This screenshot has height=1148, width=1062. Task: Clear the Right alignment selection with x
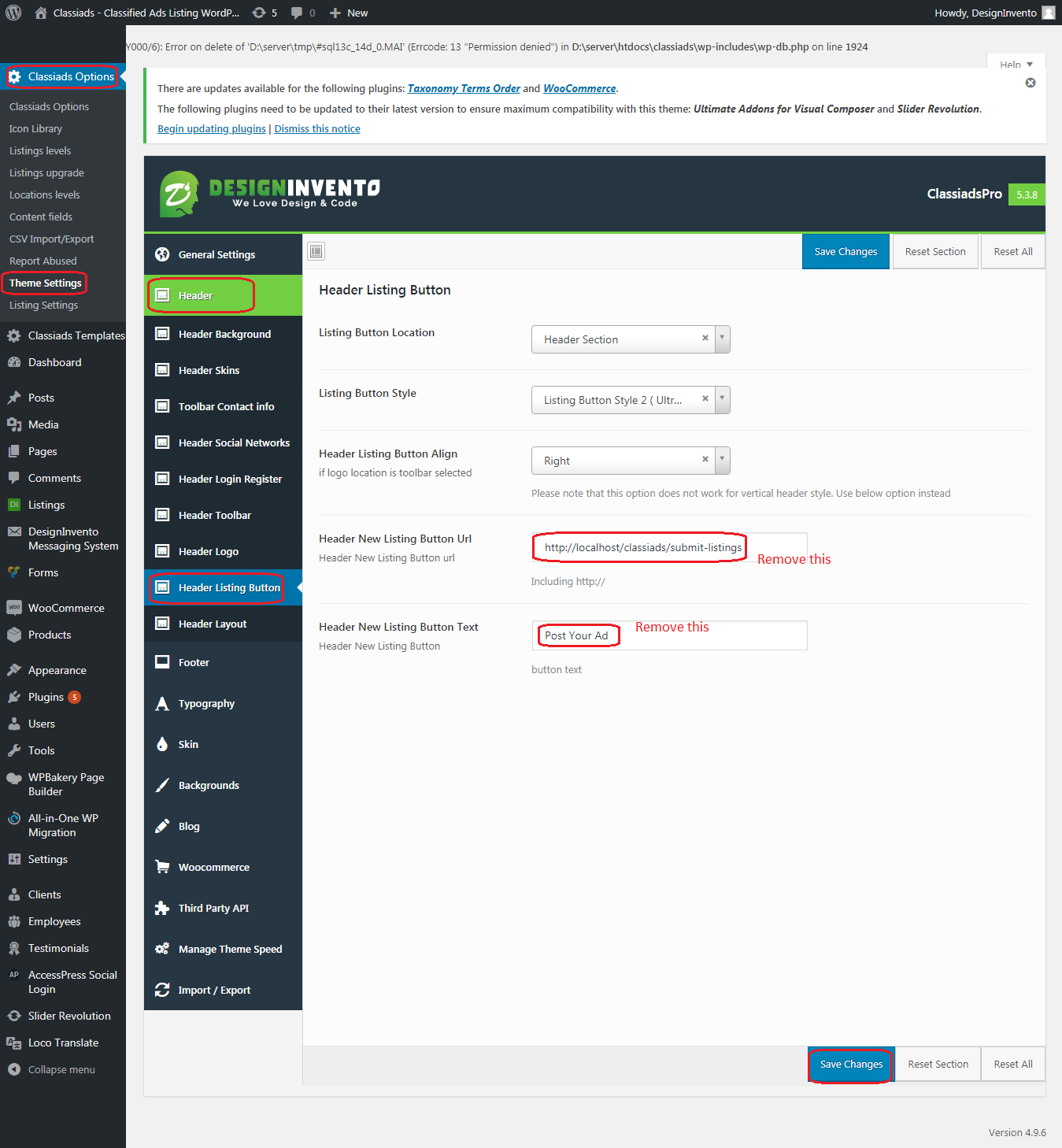click(x=705, y=459)
